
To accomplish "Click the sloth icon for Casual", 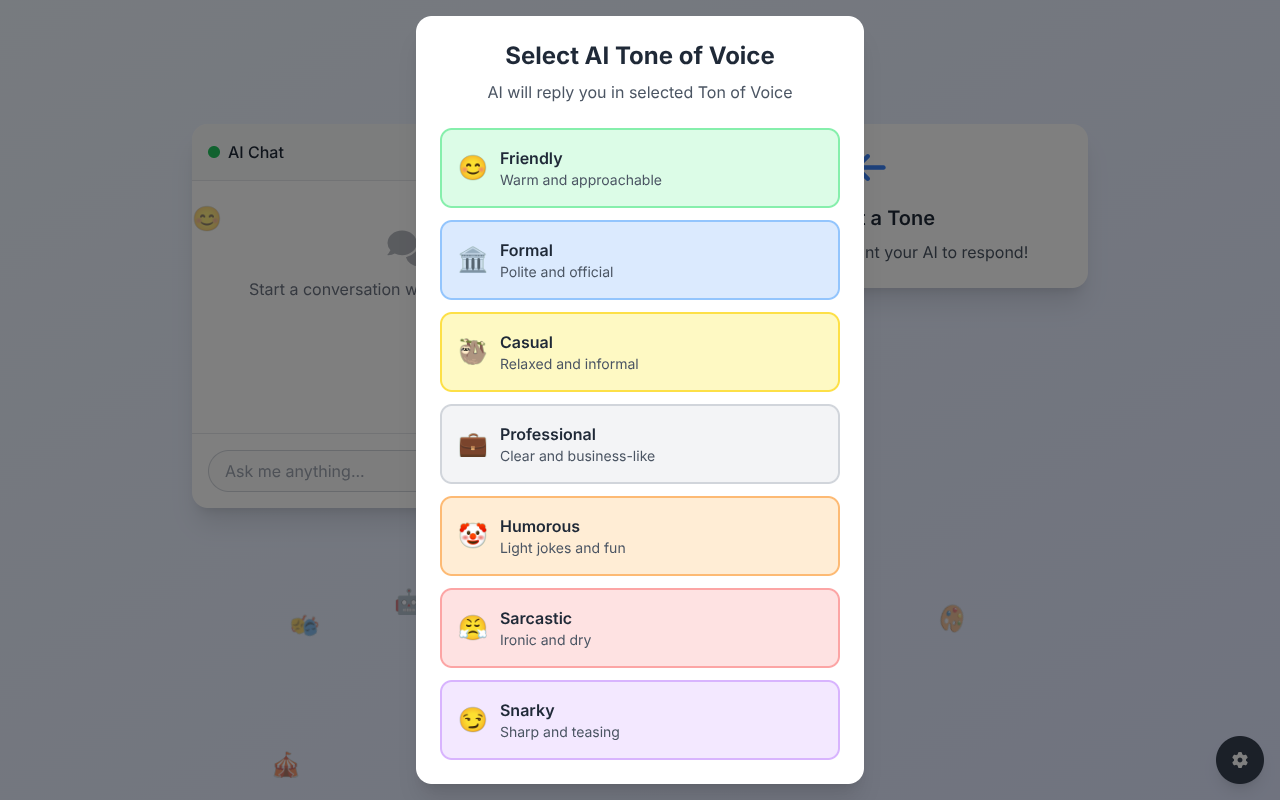I will point(473,352).
